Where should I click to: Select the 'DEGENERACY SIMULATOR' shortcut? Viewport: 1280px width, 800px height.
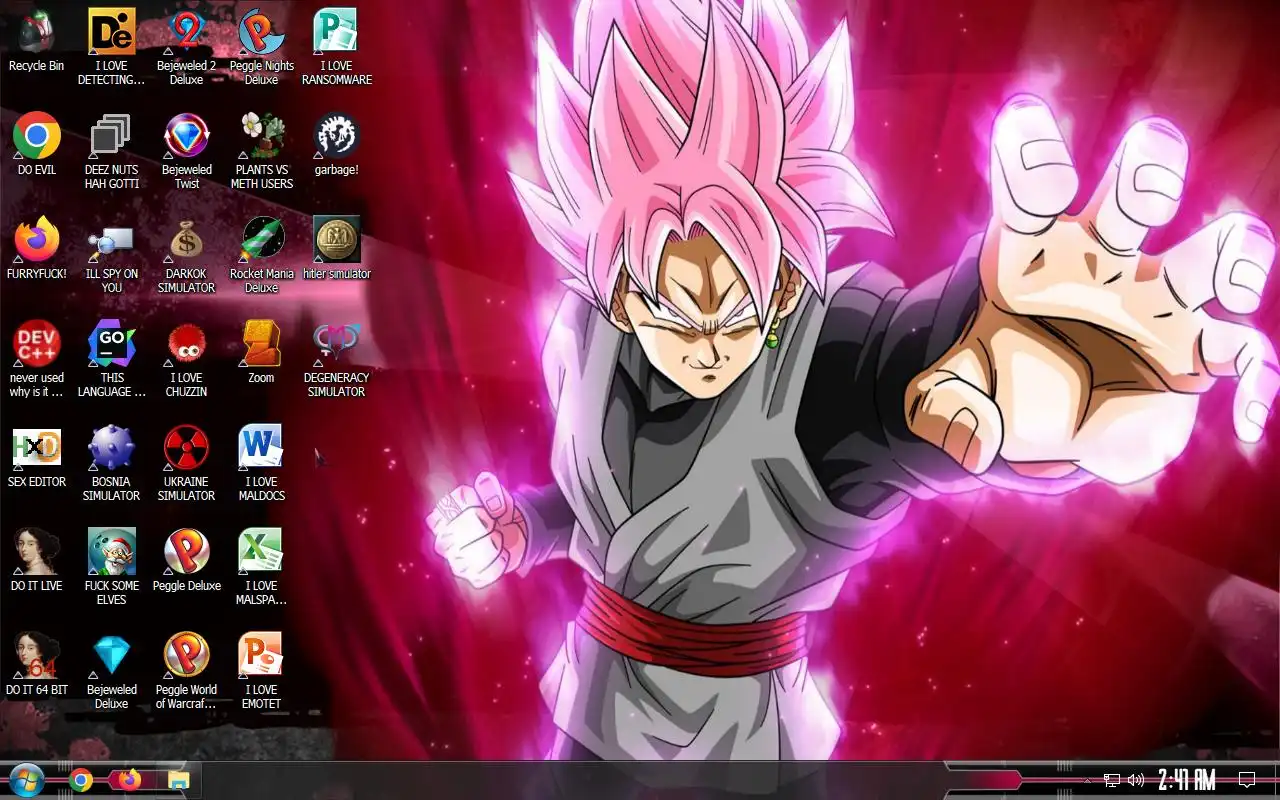click(x=336, y=359)
